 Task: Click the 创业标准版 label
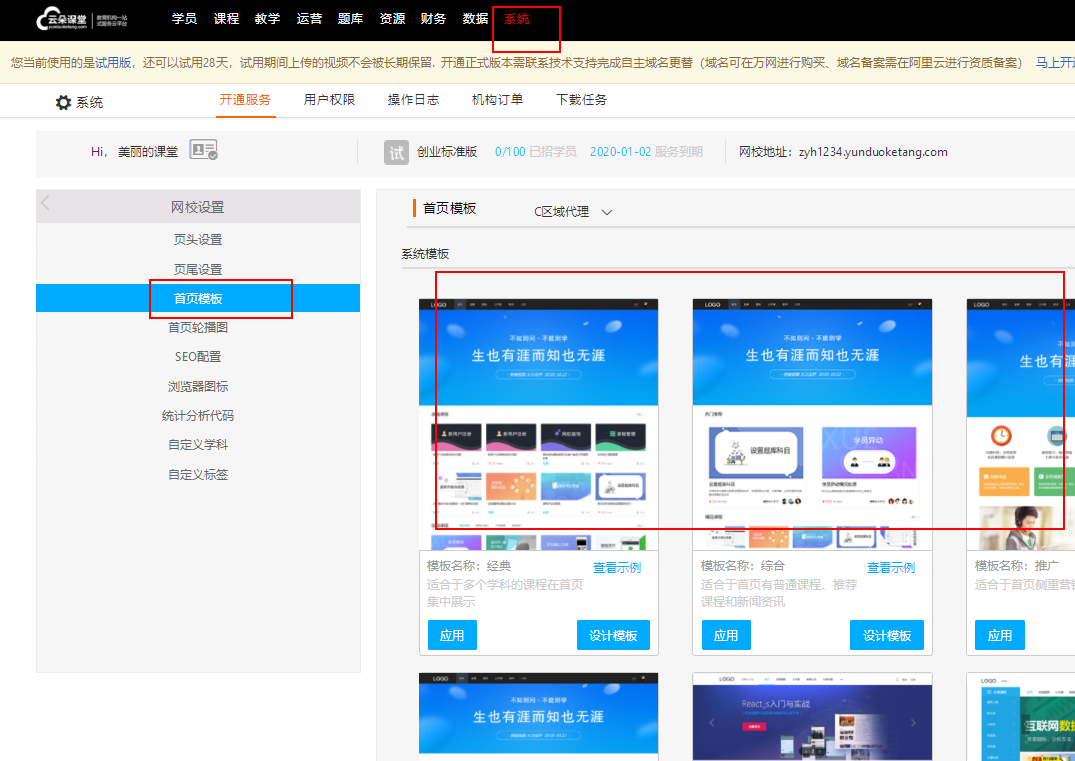coord(447,152)
